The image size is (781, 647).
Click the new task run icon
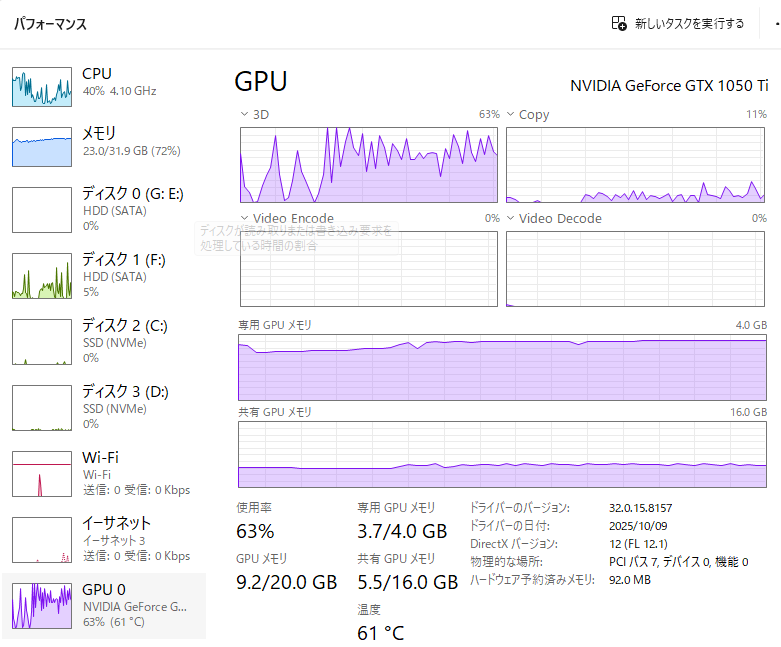tap(619, 23)
